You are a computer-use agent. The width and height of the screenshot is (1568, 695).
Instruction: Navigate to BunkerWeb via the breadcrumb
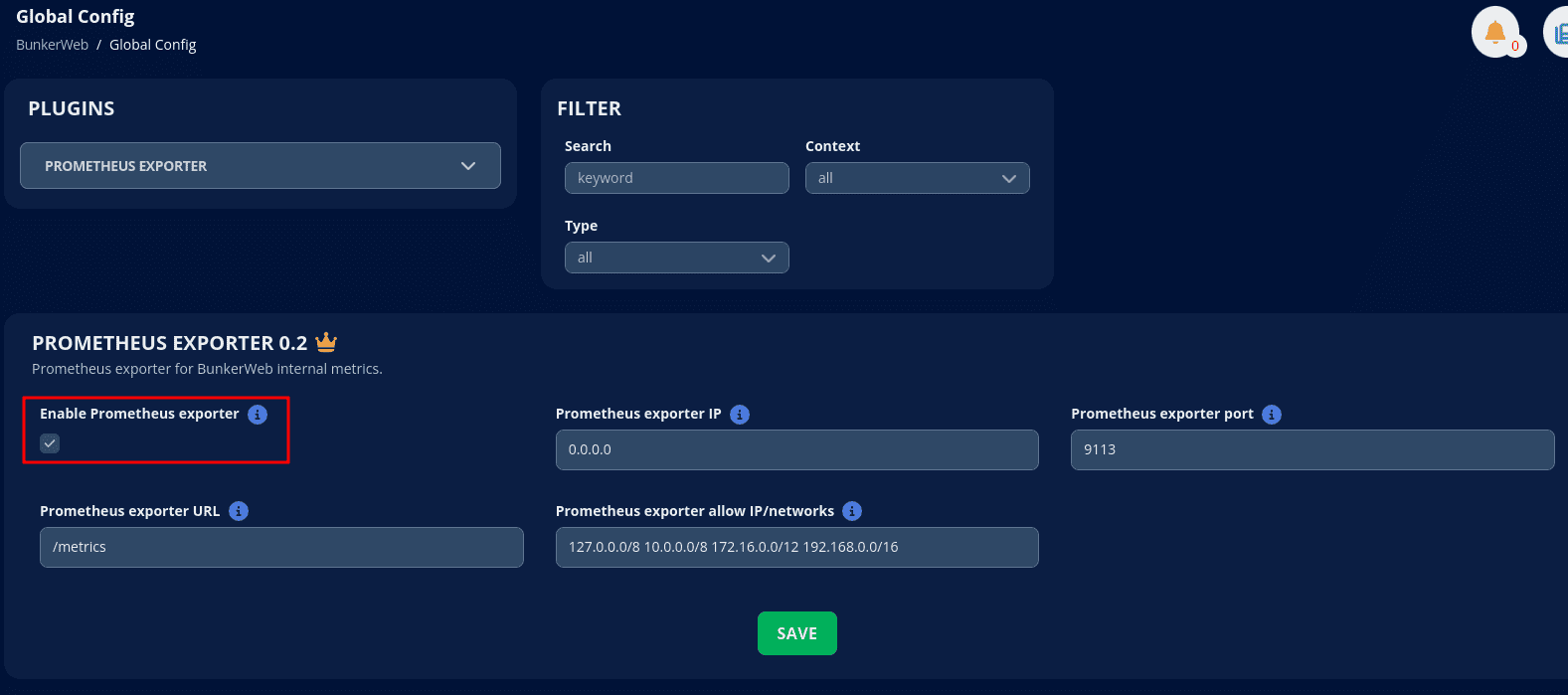(52, 45)
